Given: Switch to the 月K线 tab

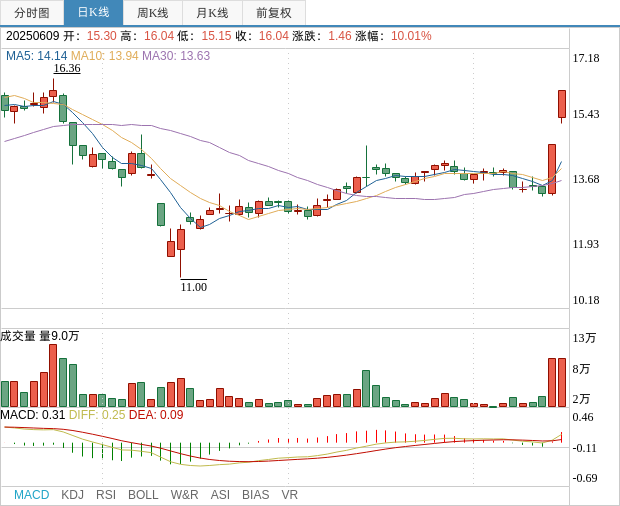Looking at the screenshot, I should [x=212, y=13].
